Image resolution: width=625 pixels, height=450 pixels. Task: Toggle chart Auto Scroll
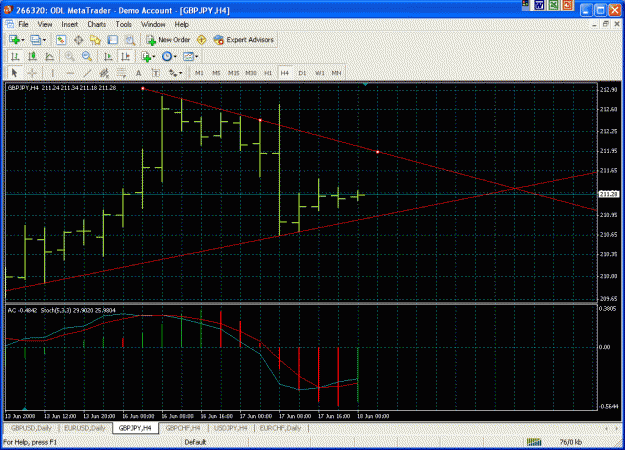[x=108, y=57]
